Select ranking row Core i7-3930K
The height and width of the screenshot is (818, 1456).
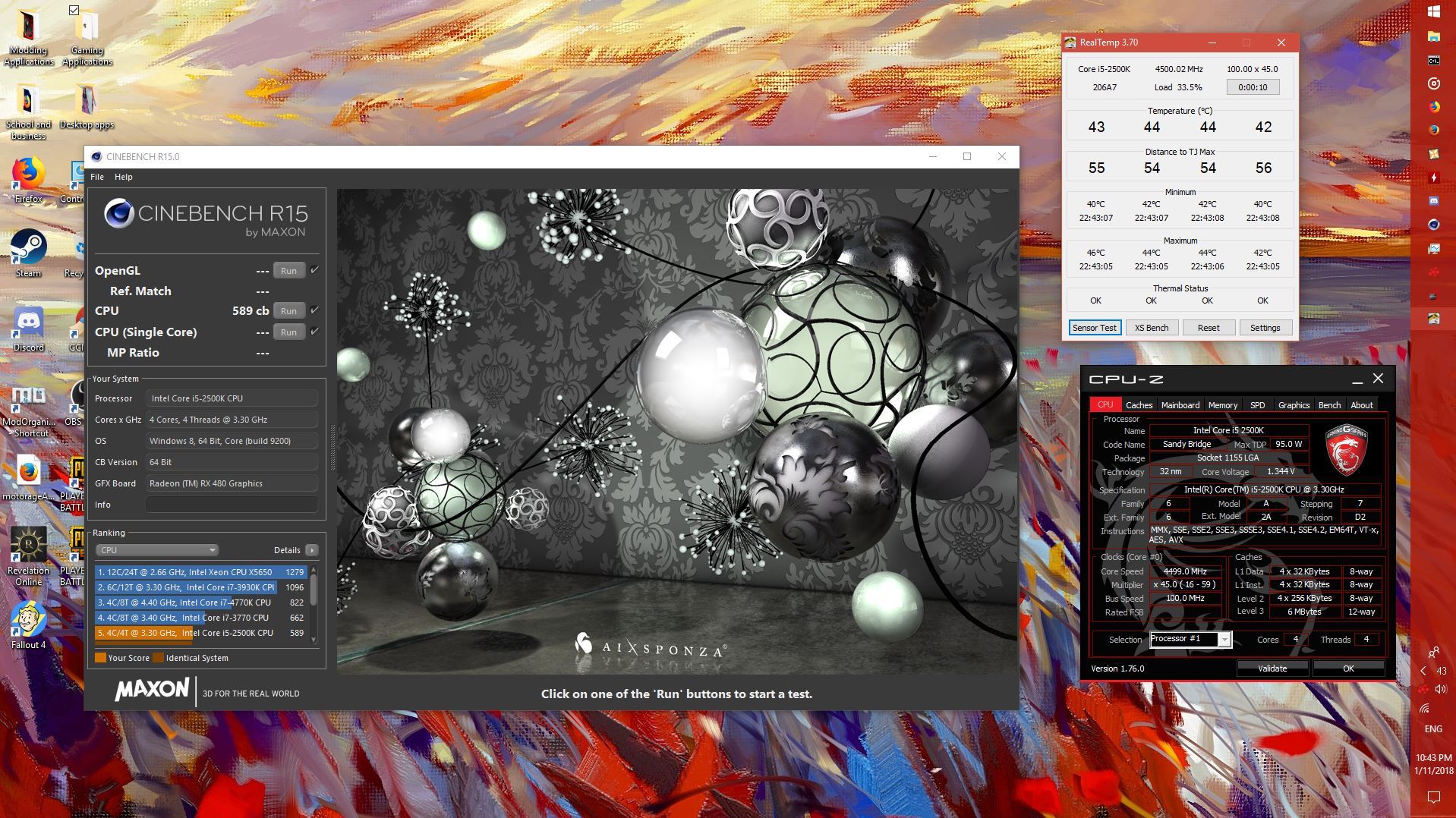coord(200,587)
